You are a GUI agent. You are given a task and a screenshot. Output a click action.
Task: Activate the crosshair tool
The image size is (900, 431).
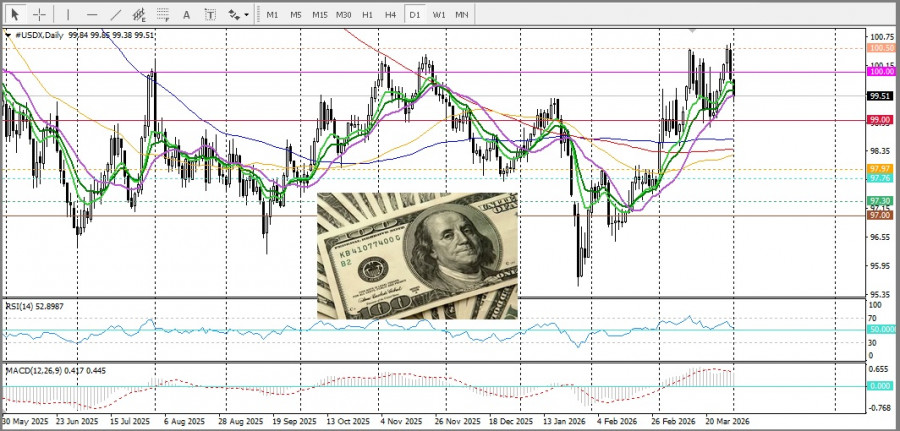pos(39,14)
